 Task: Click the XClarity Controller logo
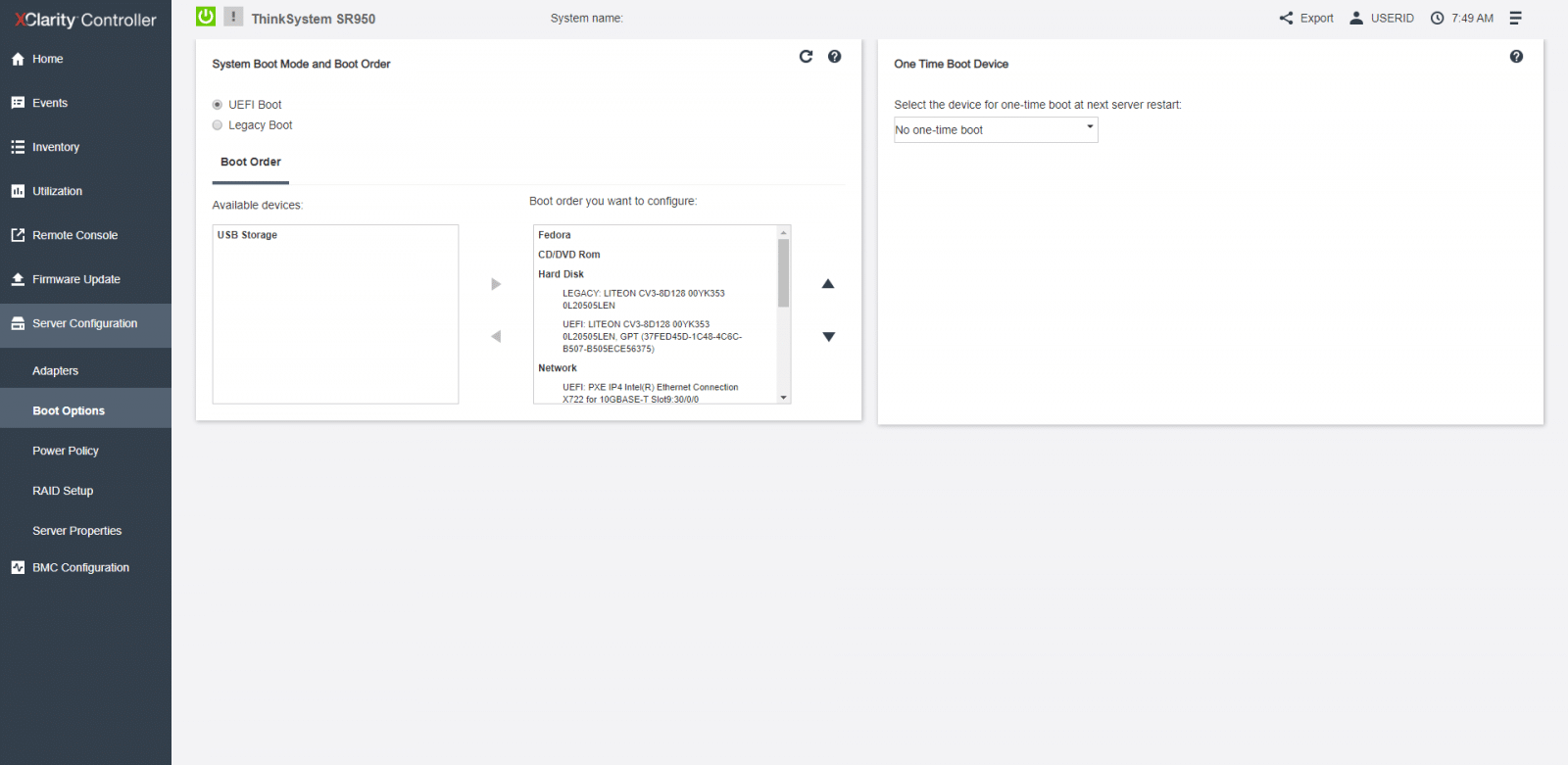point(85,20)
